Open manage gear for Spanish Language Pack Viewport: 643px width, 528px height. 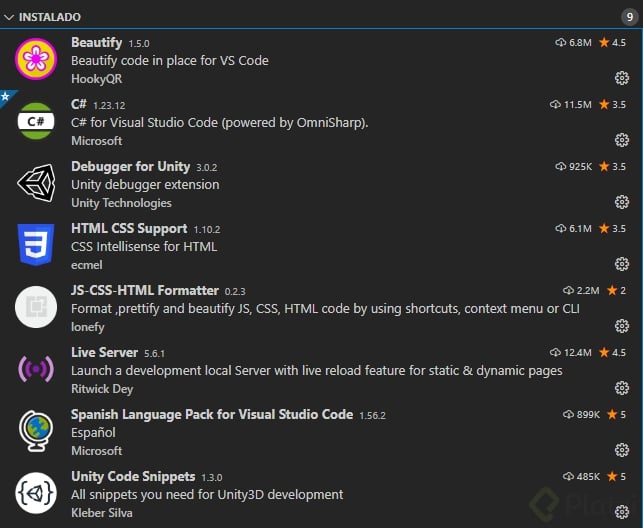pos(622,450)
